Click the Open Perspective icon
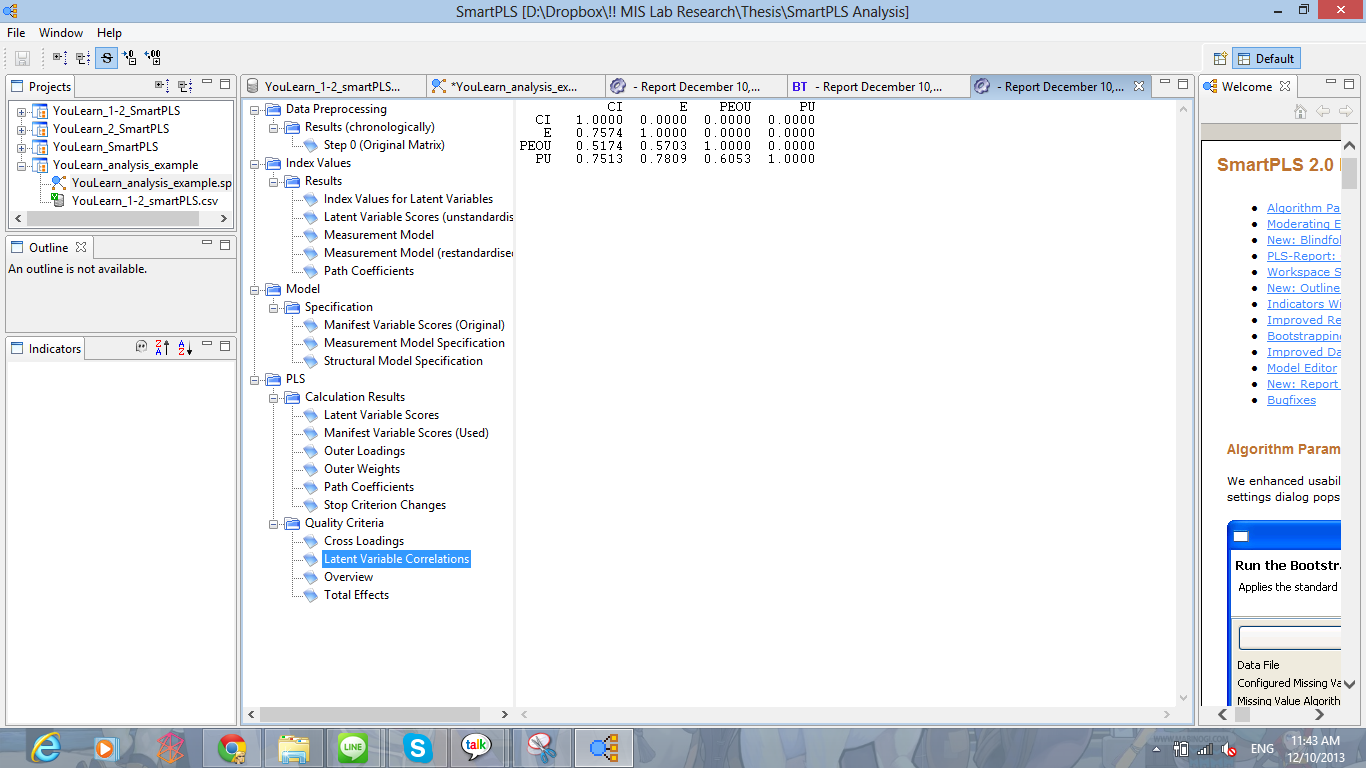 tap(1219, 58)
